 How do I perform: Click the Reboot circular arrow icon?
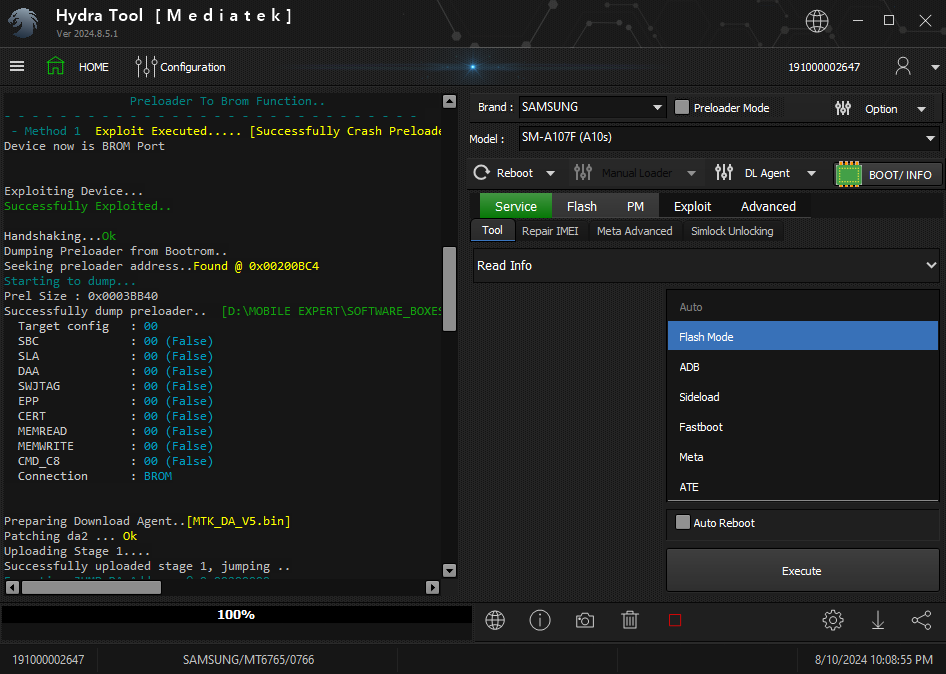coord(481,173)
